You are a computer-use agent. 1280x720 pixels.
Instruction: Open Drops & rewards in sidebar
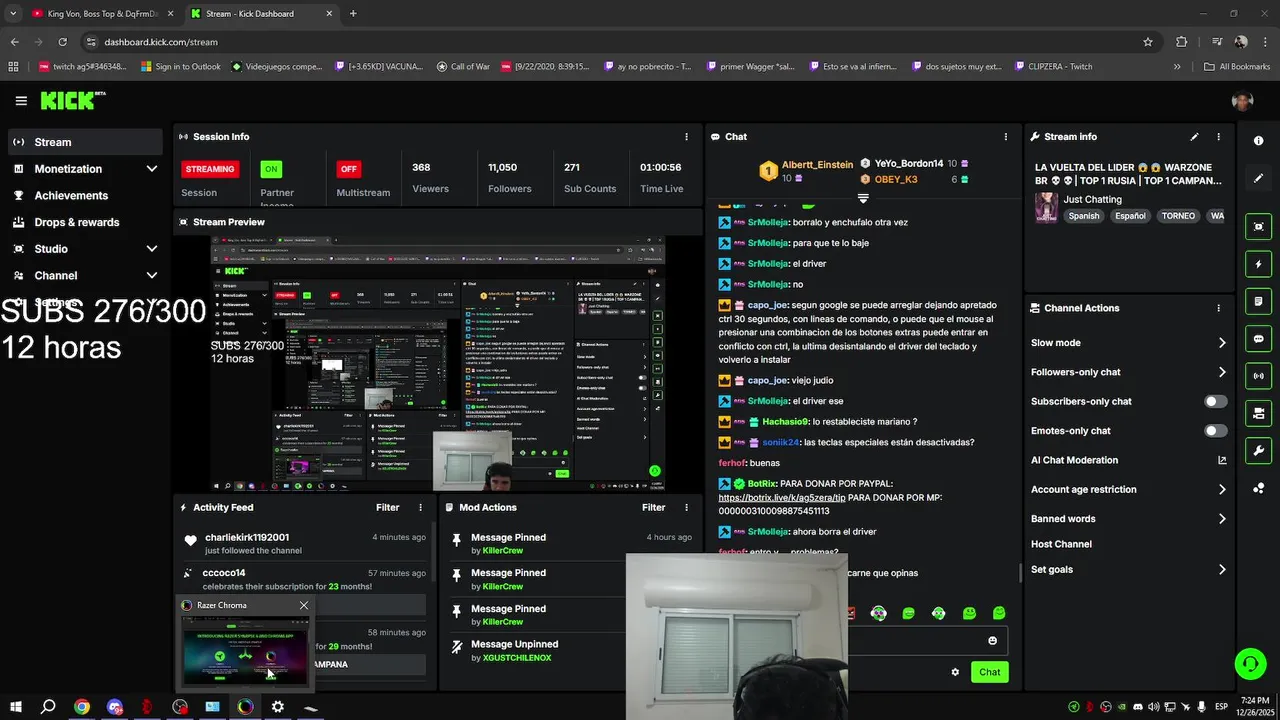click(85, 222)
